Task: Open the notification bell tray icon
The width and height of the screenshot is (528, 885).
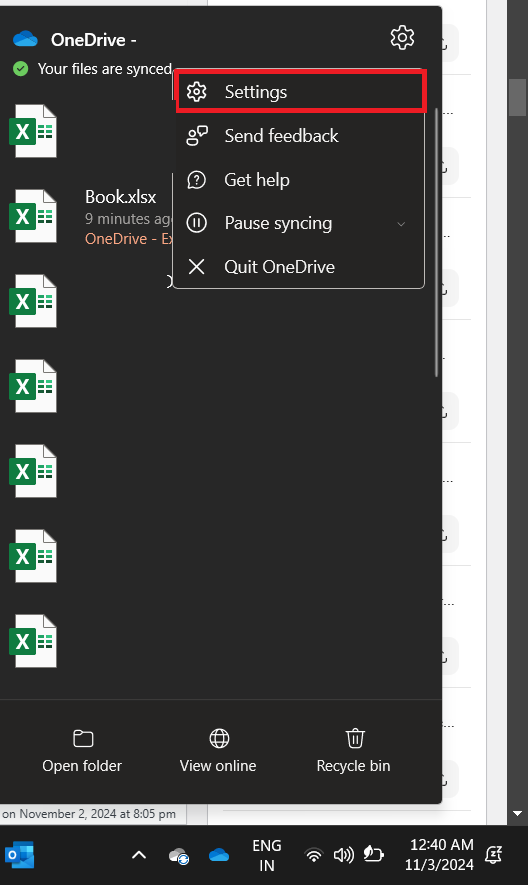Action: pyautogui.click(x=494, y=855)
